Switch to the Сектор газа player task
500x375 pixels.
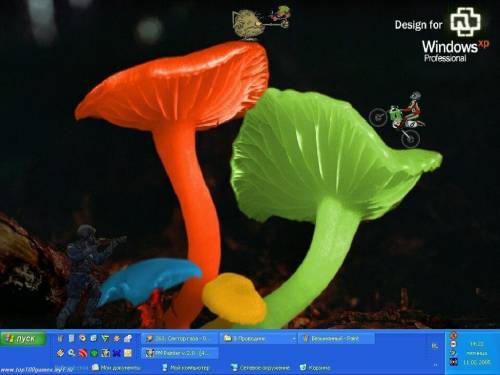[180, 339]
